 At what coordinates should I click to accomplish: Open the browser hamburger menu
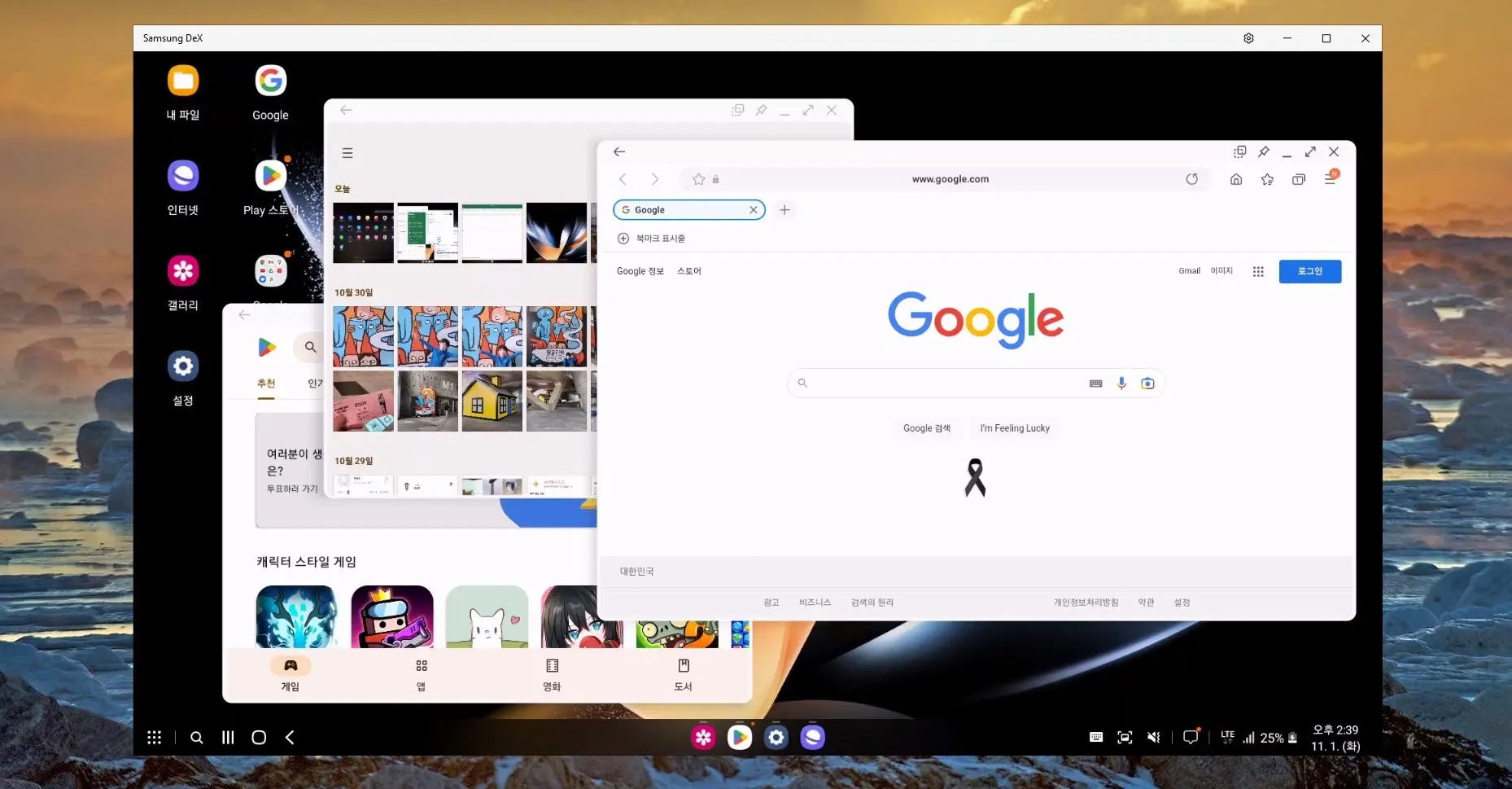[1330, 179]
